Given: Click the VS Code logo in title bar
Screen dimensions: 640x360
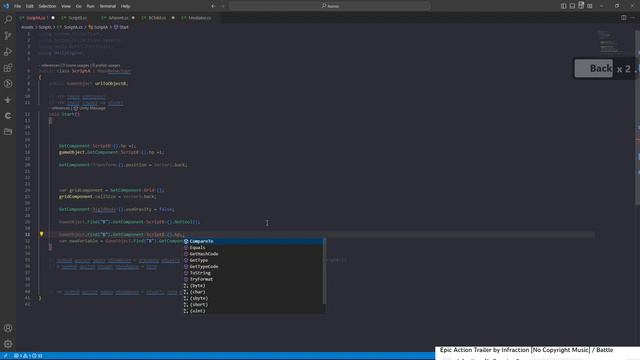Looking at the screenshot, I should pyautogui.click(x=6, y=6).
